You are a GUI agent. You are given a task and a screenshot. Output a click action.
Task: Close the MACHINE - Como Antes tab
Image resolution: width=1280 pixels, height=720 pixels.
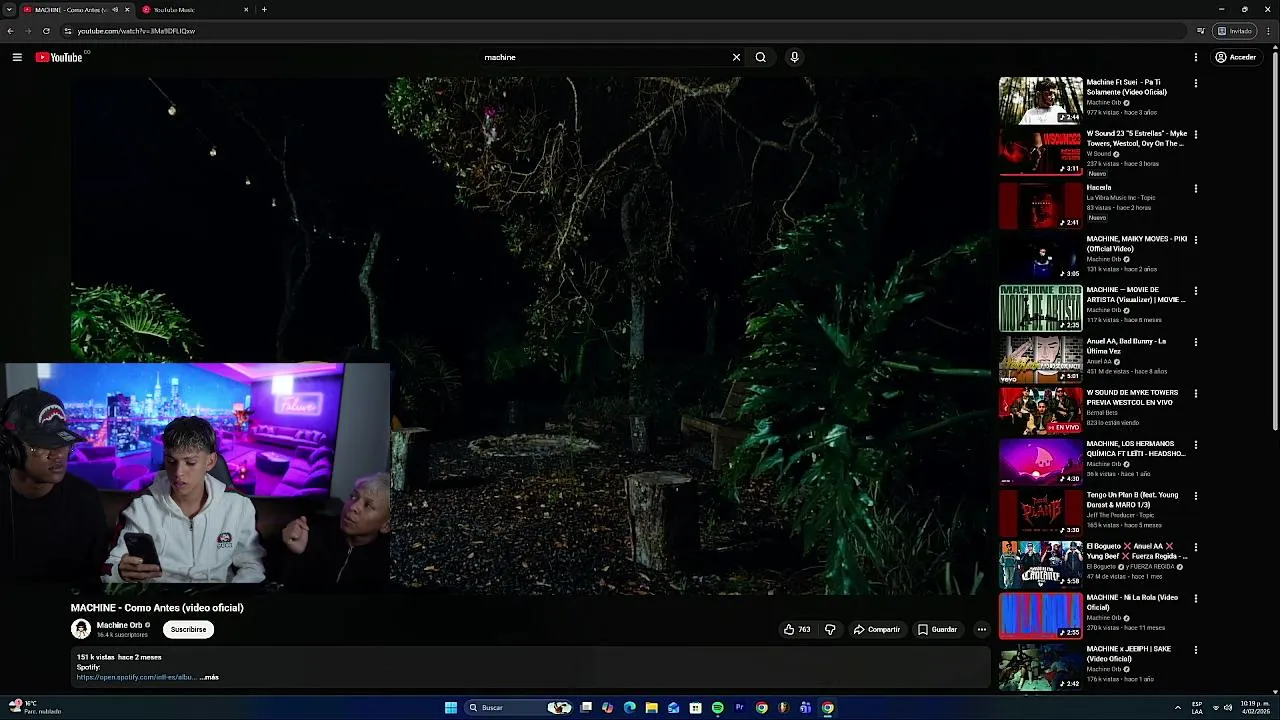[127, 9]
